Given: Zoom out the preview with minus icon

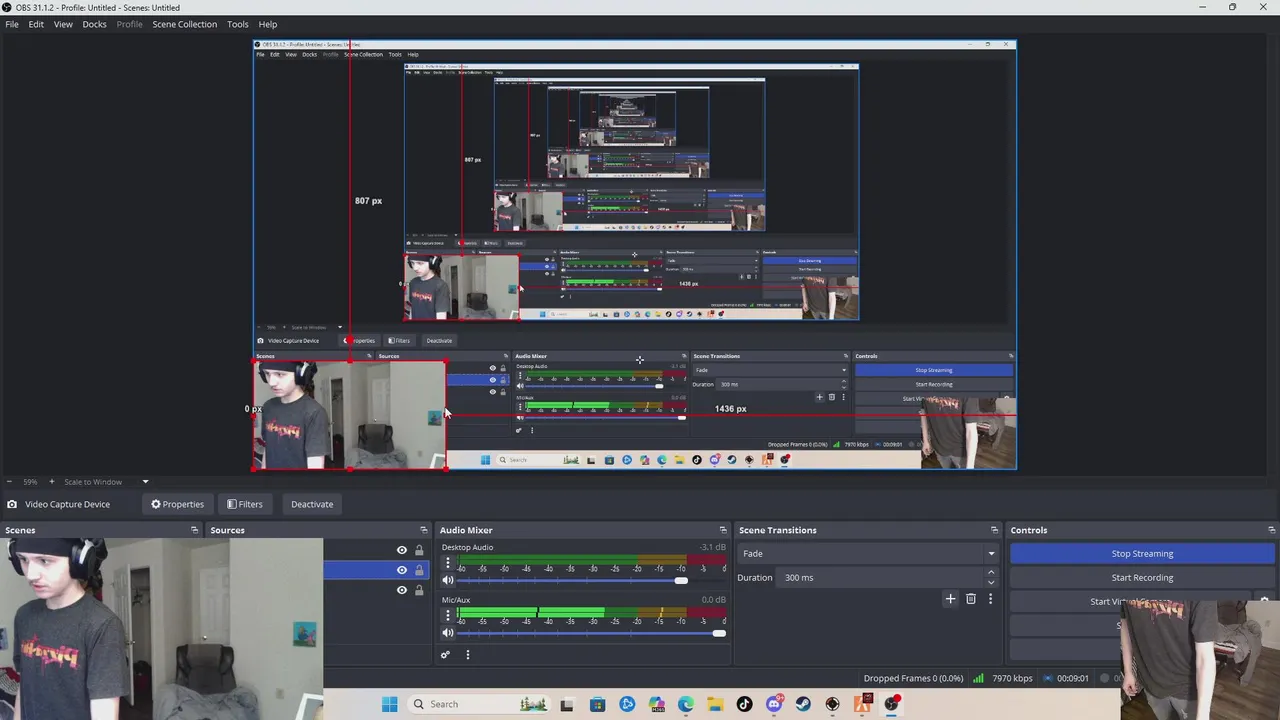Looking at the screenshot, I should pyautogui.click(x=9, y=482).
